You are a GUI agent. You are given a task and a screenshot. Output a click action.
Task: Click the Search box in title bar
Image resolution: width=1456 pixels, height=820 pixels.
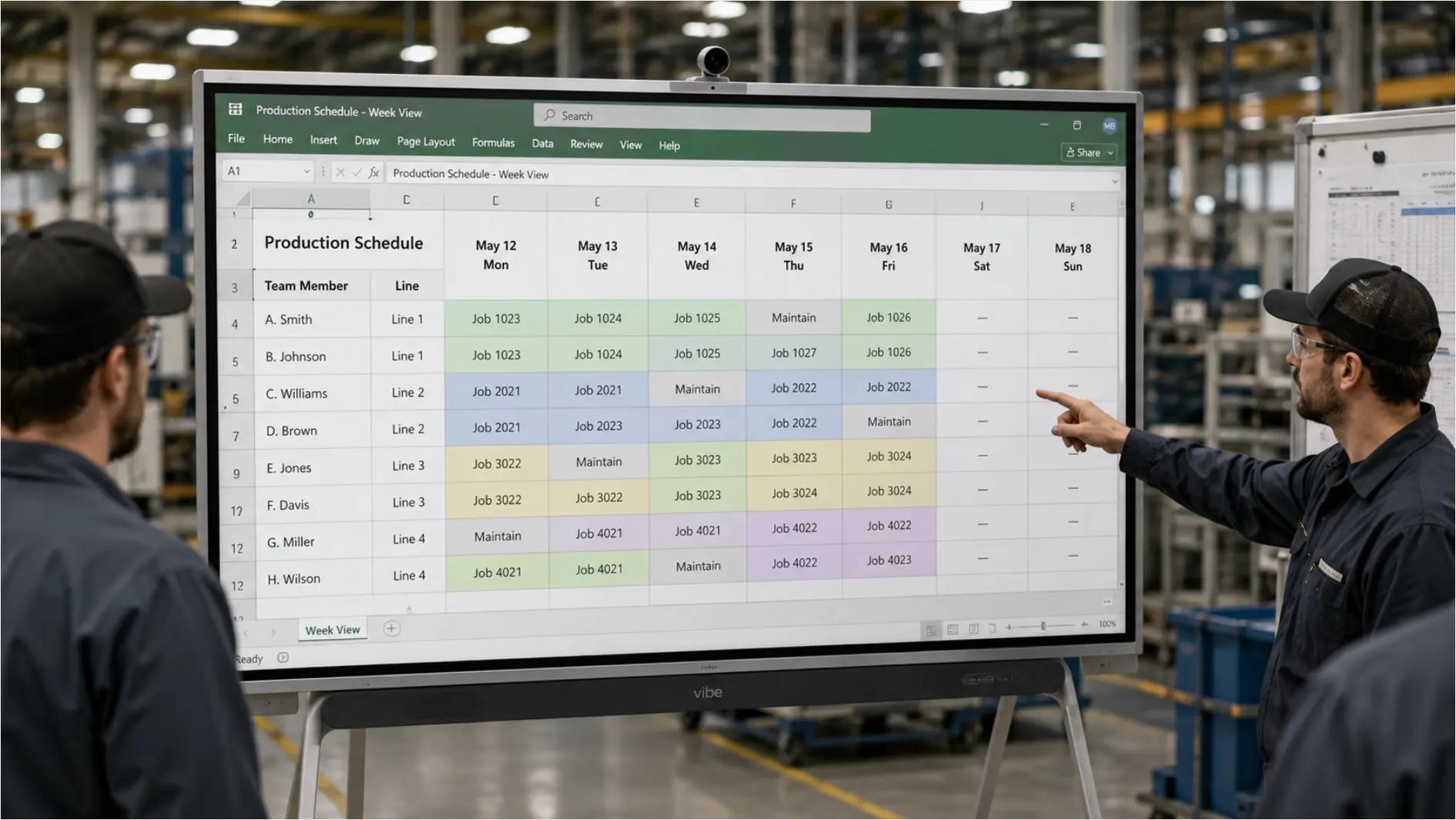click(701, 116)
